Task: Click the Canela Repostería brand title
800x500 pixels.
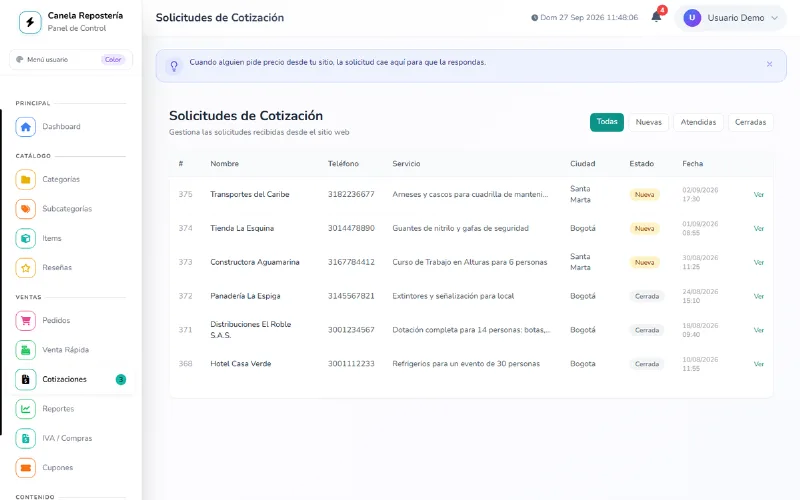Action: (85, 16)
